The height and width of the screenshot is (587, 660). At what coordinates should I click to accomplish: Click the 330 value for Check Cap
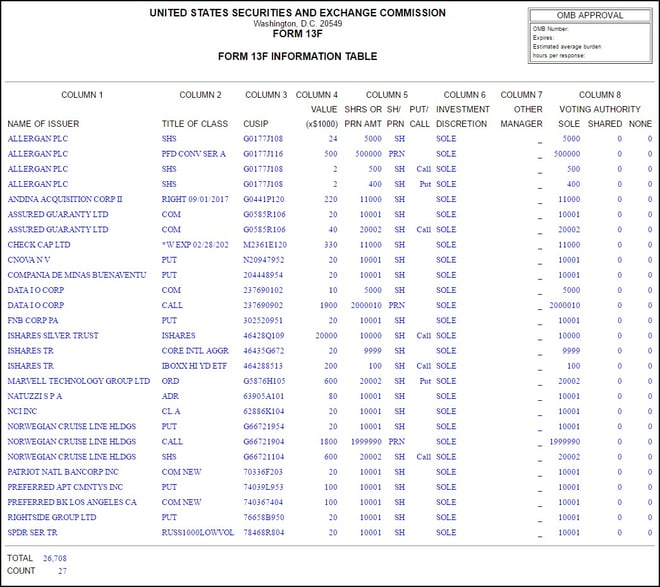point(331,244)
